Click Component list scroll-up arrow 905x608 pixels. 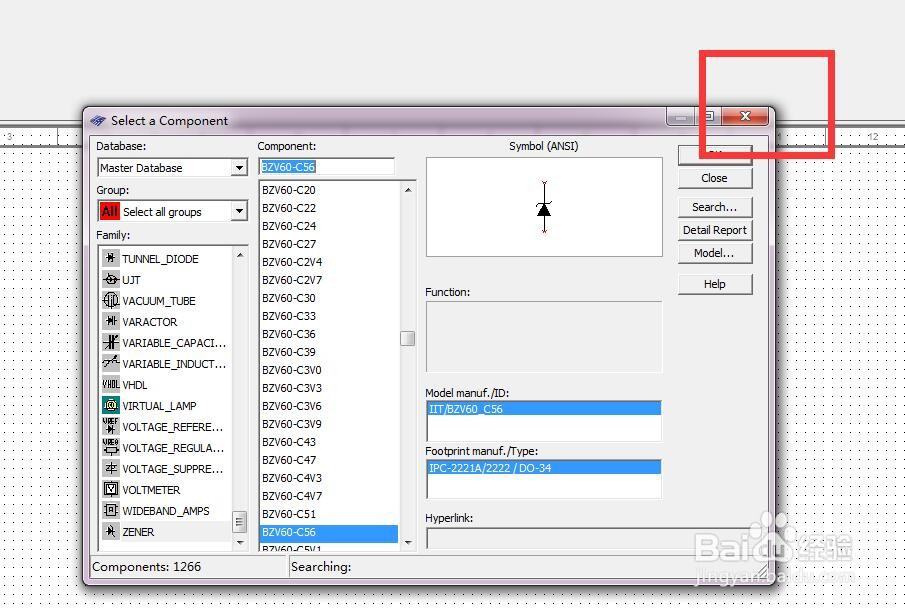408,190
